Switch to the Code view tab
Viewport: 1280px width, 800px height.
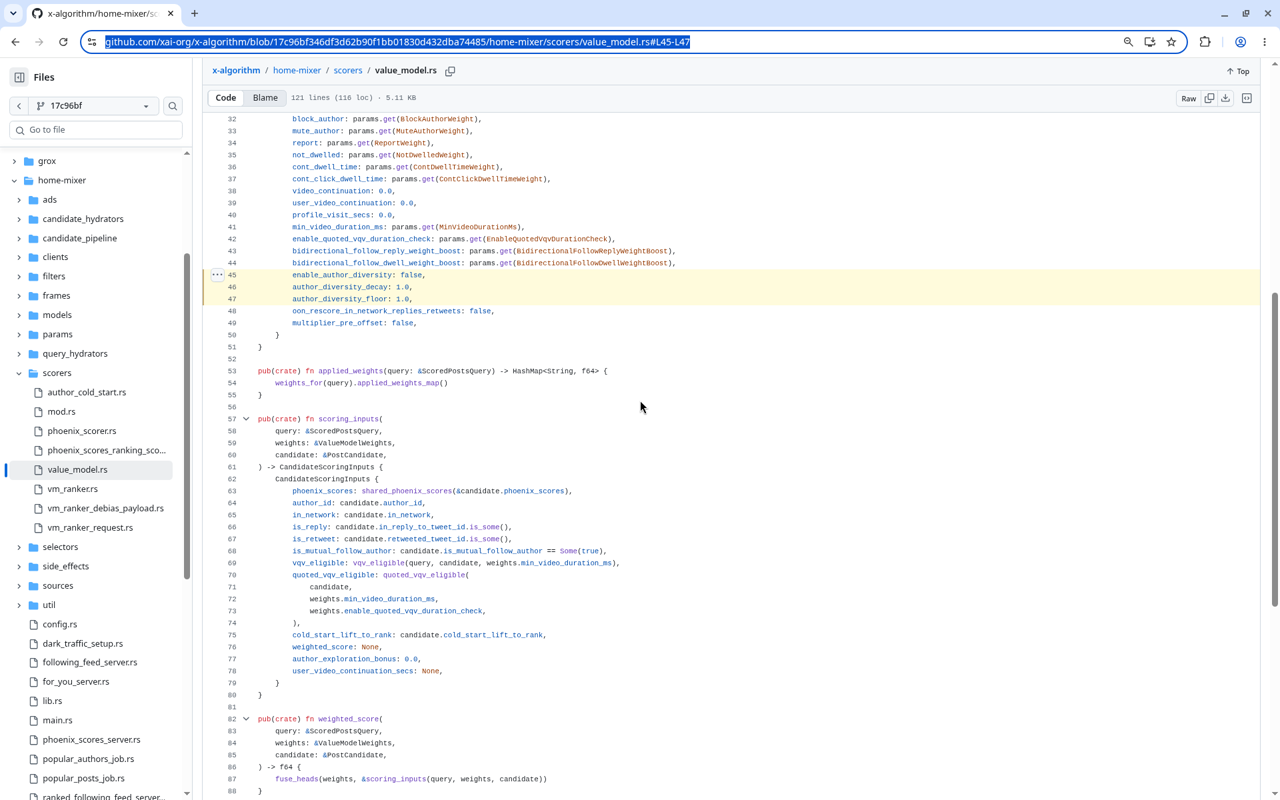226,98
